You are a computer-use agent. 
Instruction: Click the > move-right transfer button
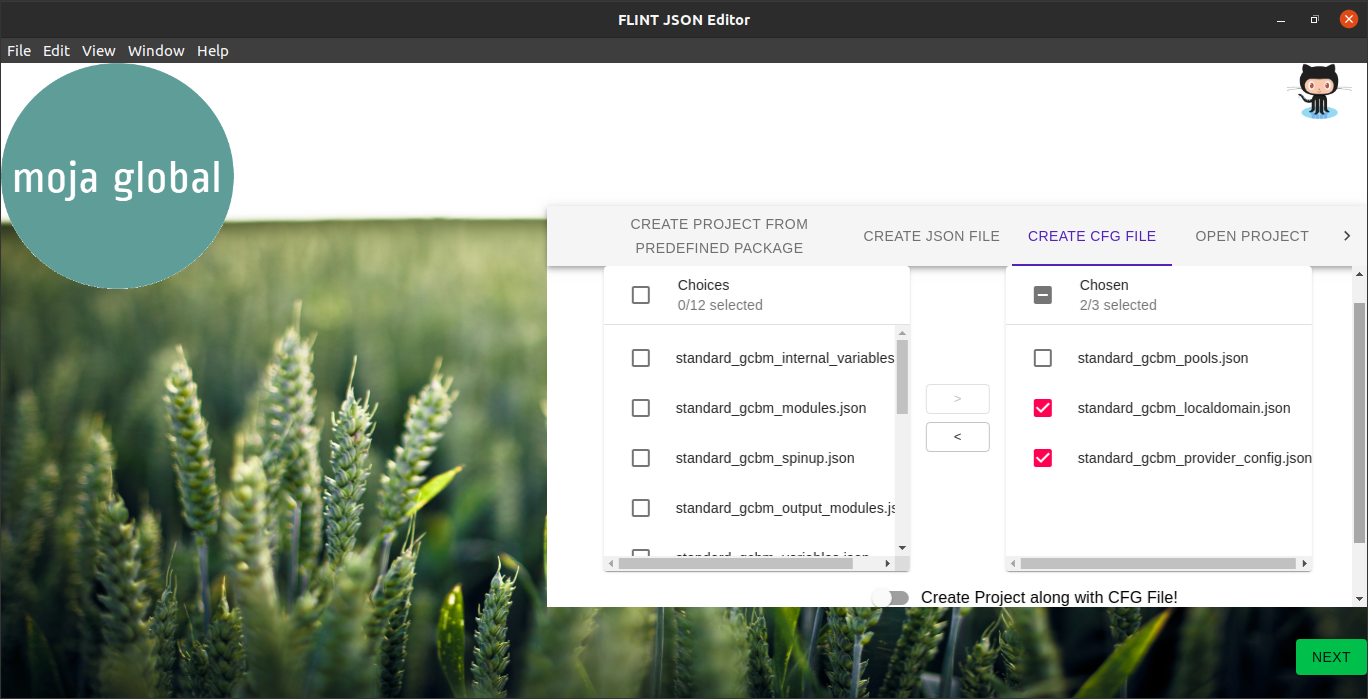(958, 399)
